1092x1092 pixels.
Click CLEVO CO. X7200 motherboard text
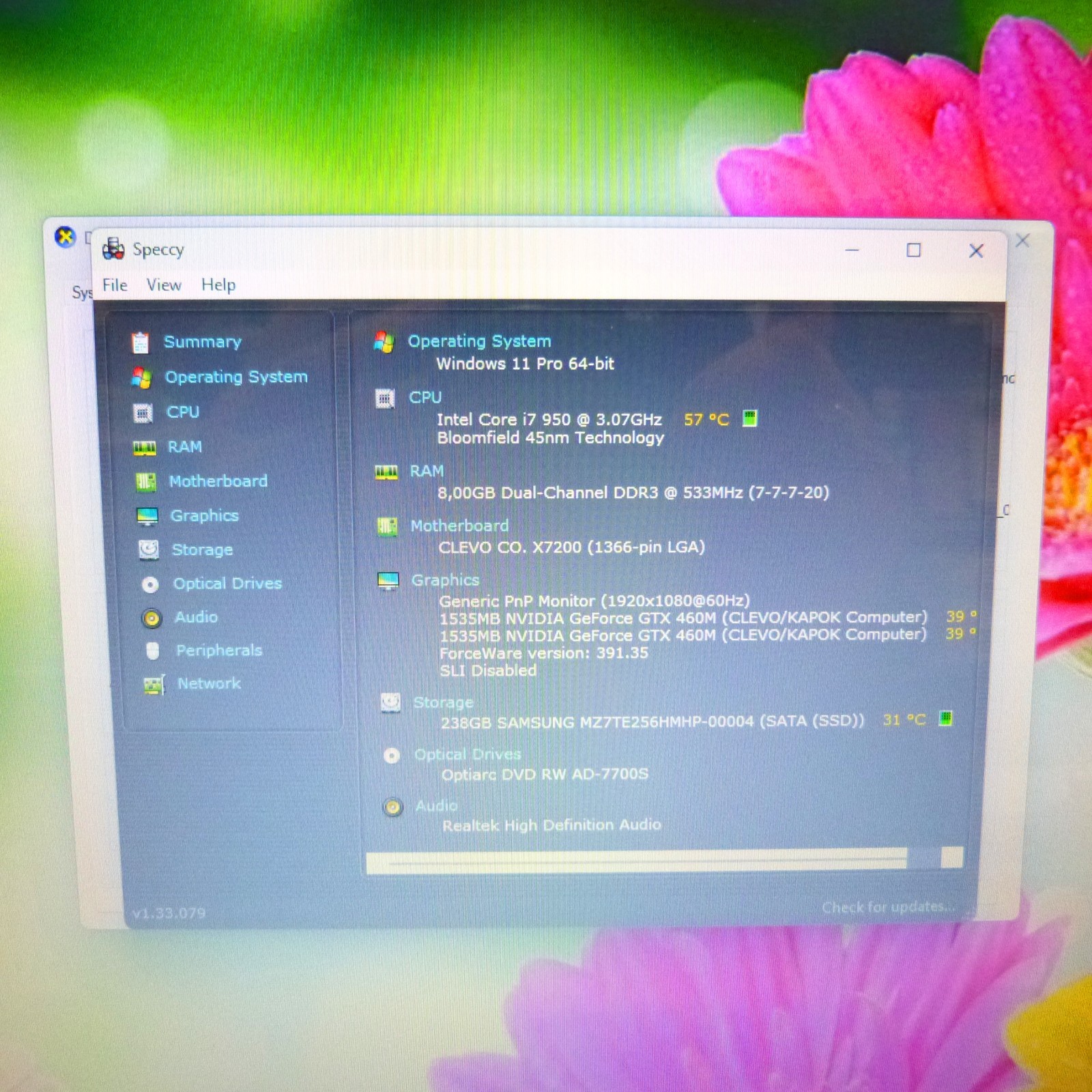click(x=572, y=547)
